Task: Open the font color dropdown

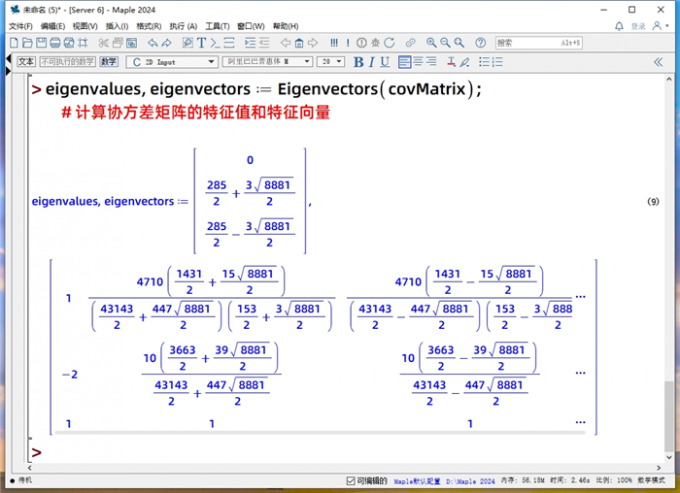Action: [x=451, y=62]
